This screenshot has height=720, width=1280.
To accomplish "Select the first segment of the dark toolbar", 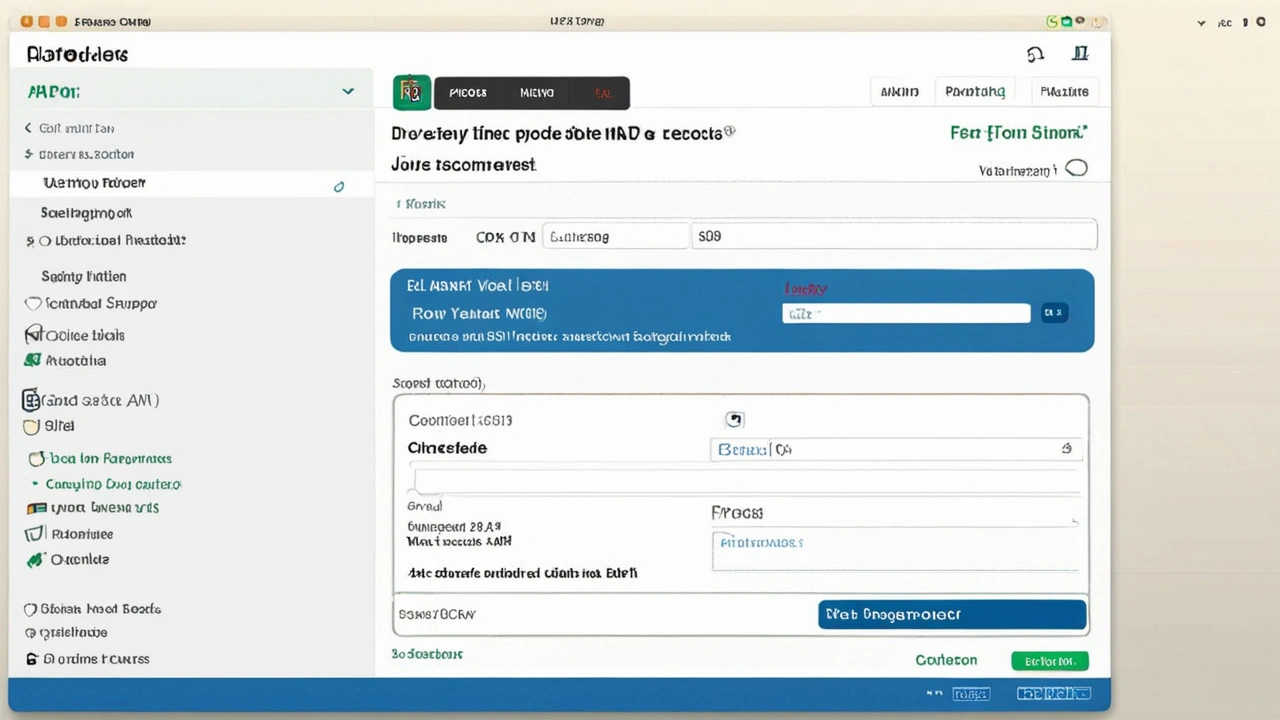I will 467,92.
